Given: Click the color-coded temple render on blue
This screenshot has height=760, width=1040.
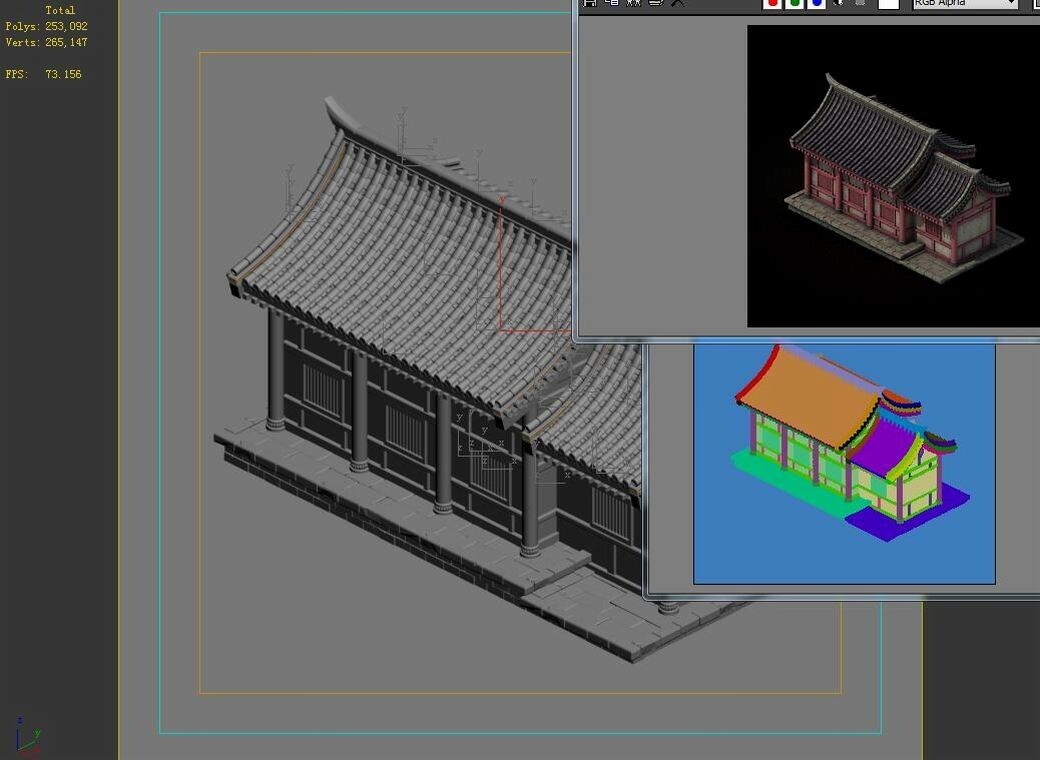Looking at the screenshot, I should coord(844,464).
